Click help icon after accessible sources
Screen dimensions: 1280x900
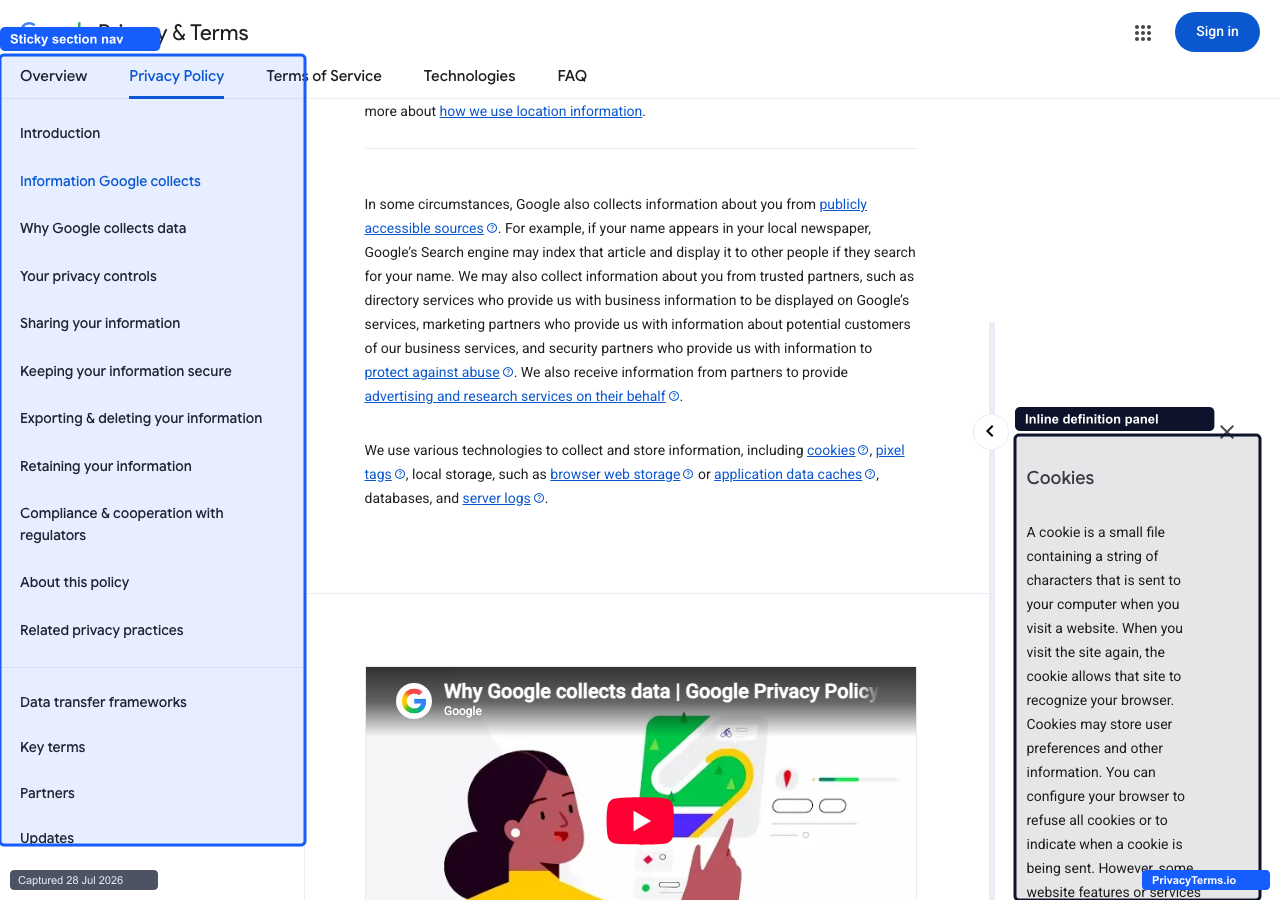(x=492, y=228)
